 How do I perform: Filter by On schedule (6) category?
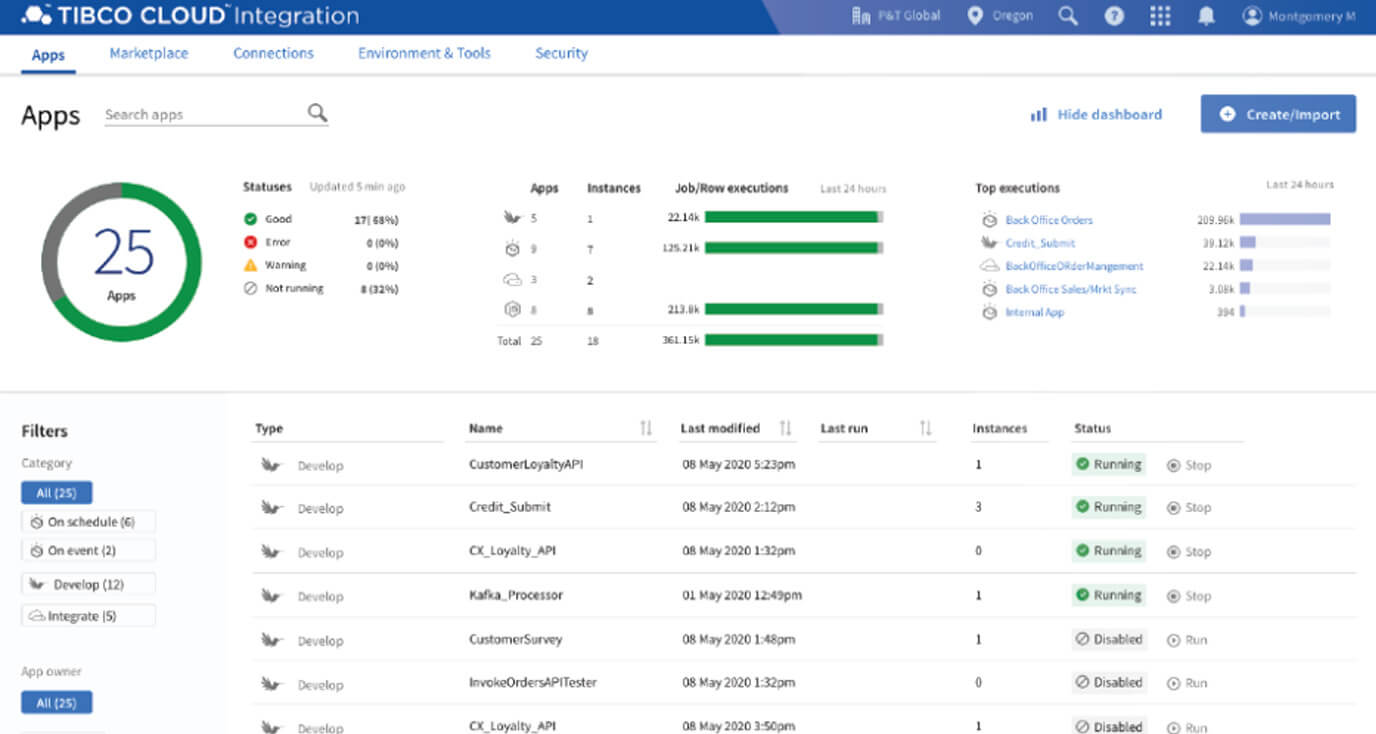point(88,522)
